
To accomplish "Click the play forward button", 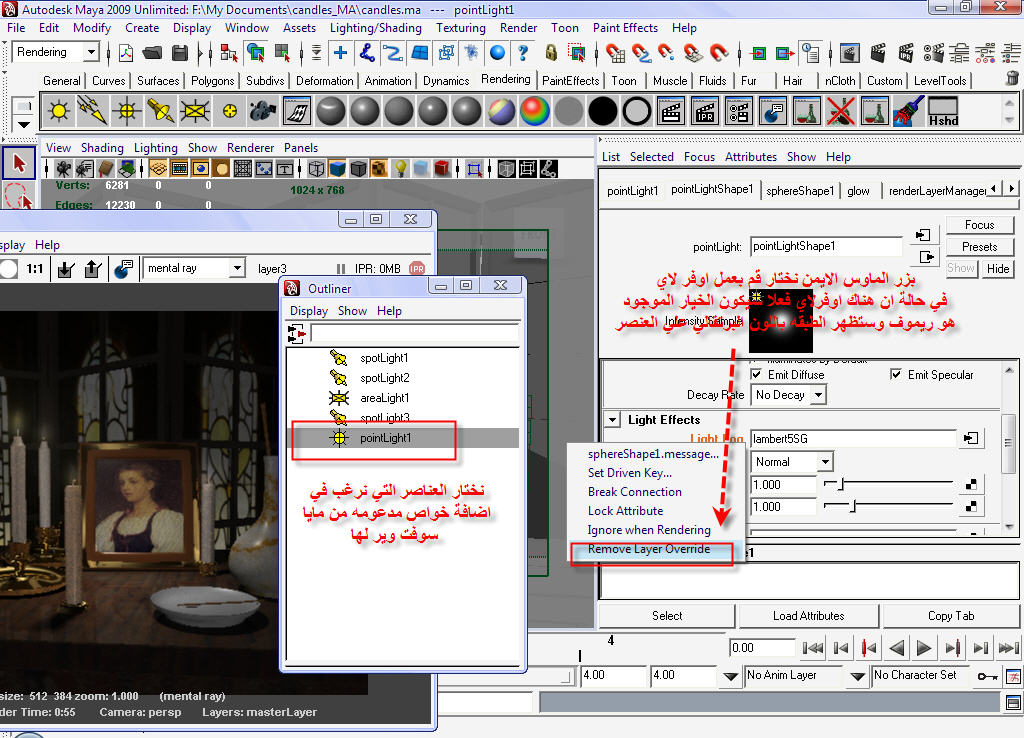I will coord(923,648).
